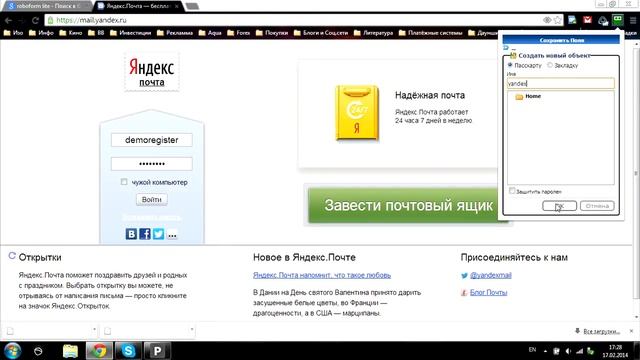The image size is (640, 360).
Task: Click the volume icon in system tray
Action: (x=568, y=351)
